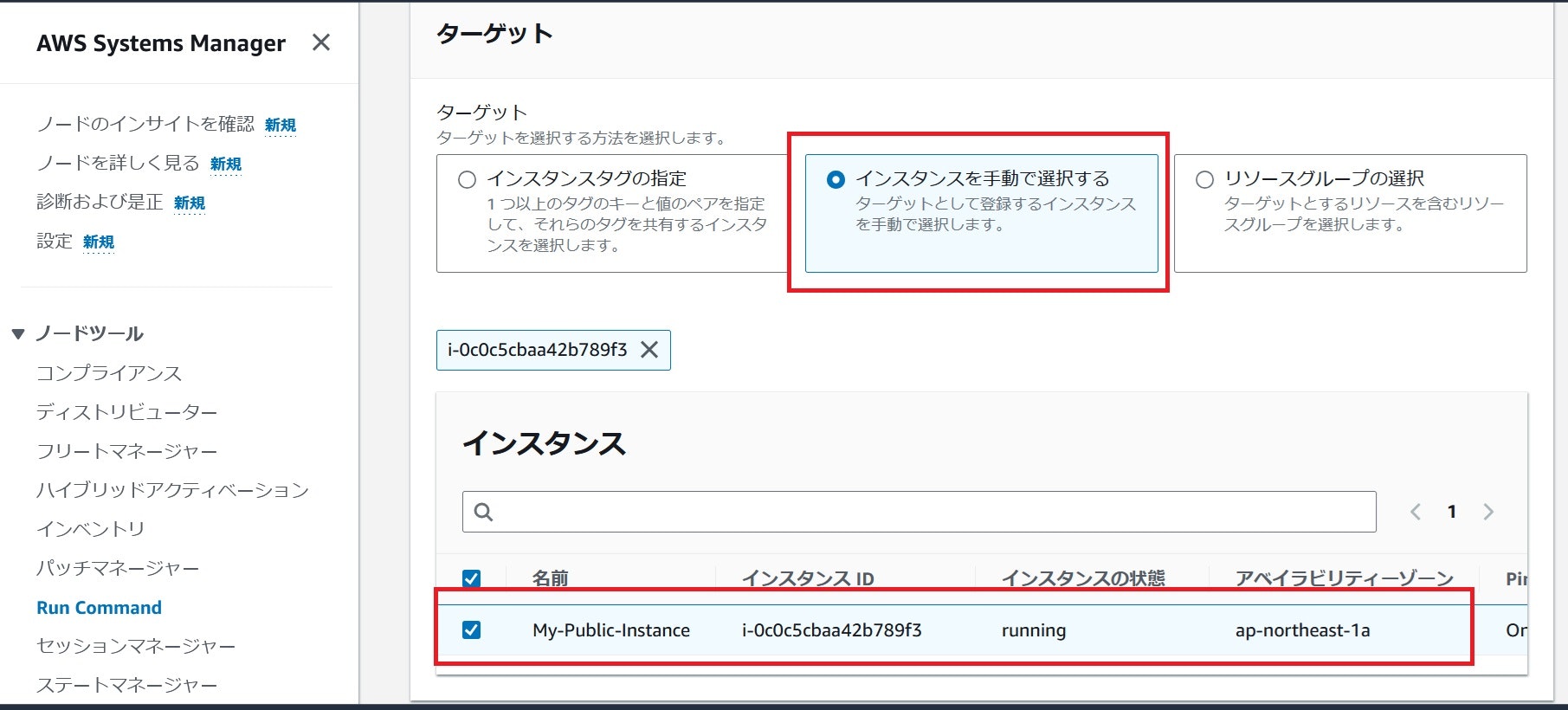Click the アベイラビリティーゾーン column header
The image size is (1568, 710).
tap(1345, 578)
